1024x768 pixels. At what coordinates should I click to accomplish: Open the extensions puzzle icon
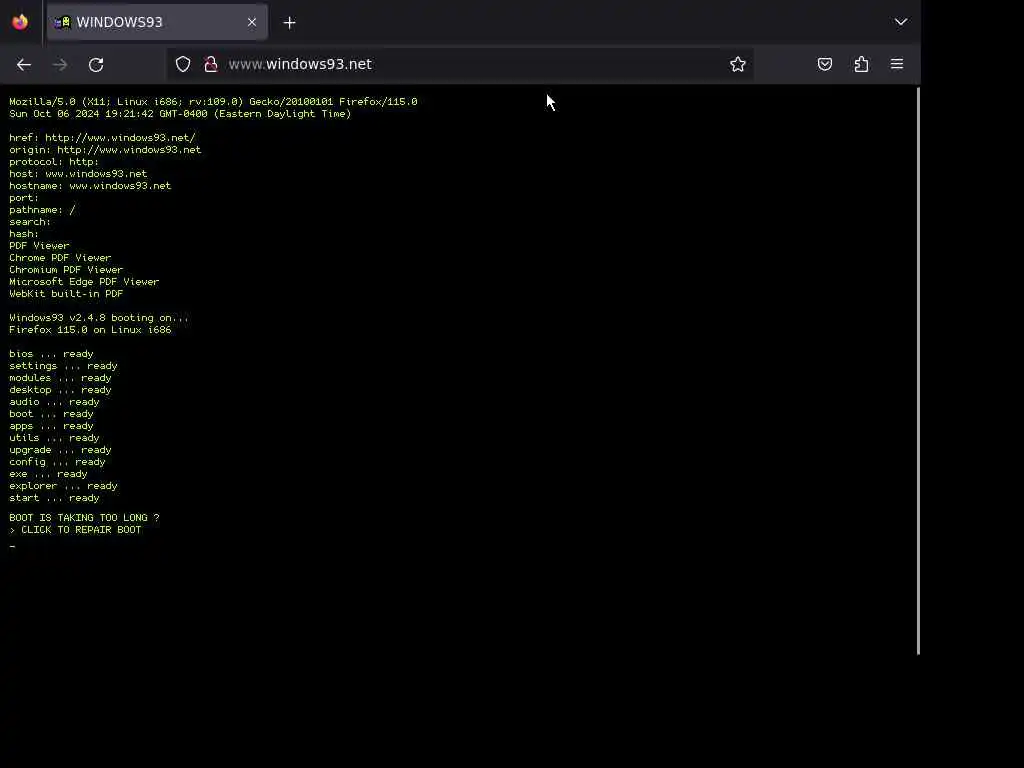click(x=861, y=64)
